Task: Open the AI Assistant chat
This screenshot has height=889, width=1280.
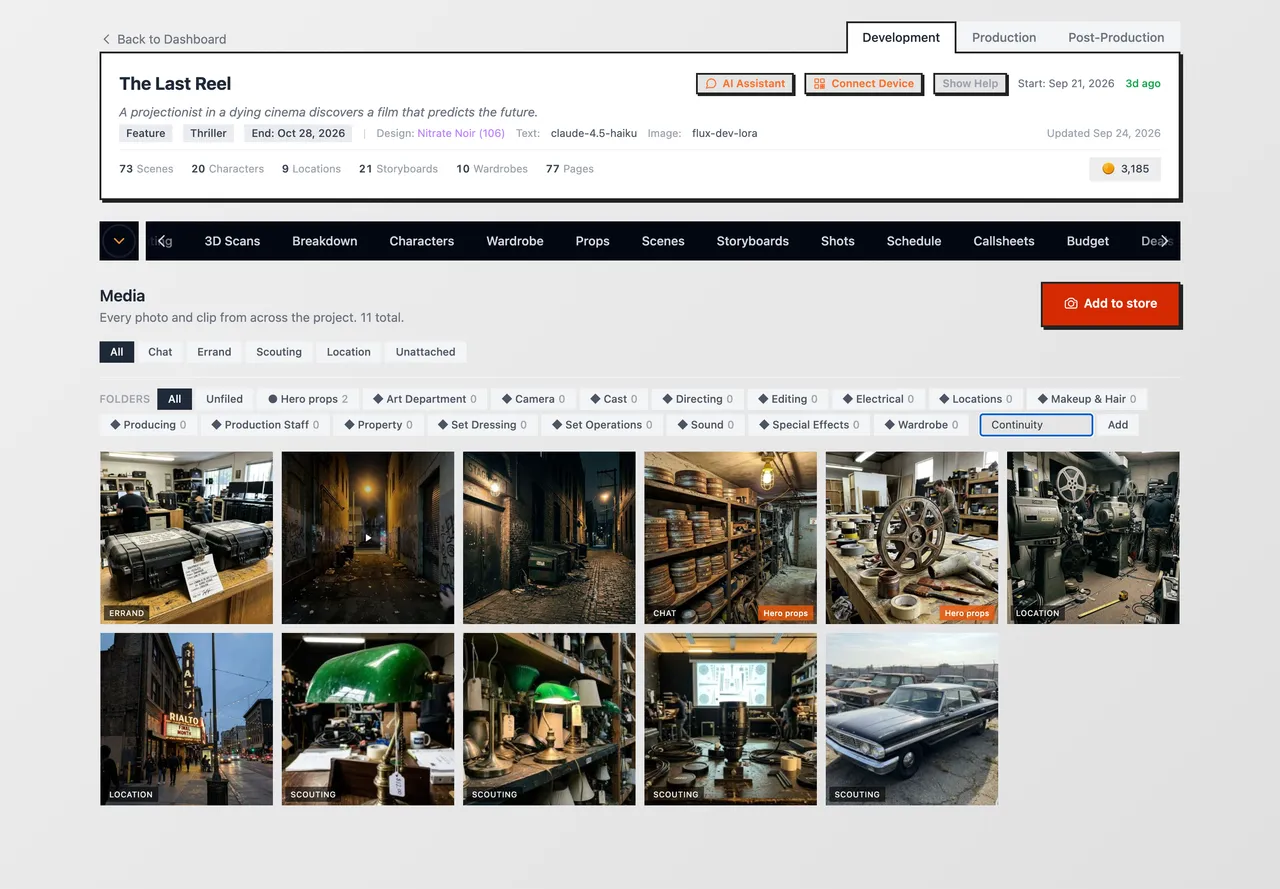Action: [x=745, y=83]
